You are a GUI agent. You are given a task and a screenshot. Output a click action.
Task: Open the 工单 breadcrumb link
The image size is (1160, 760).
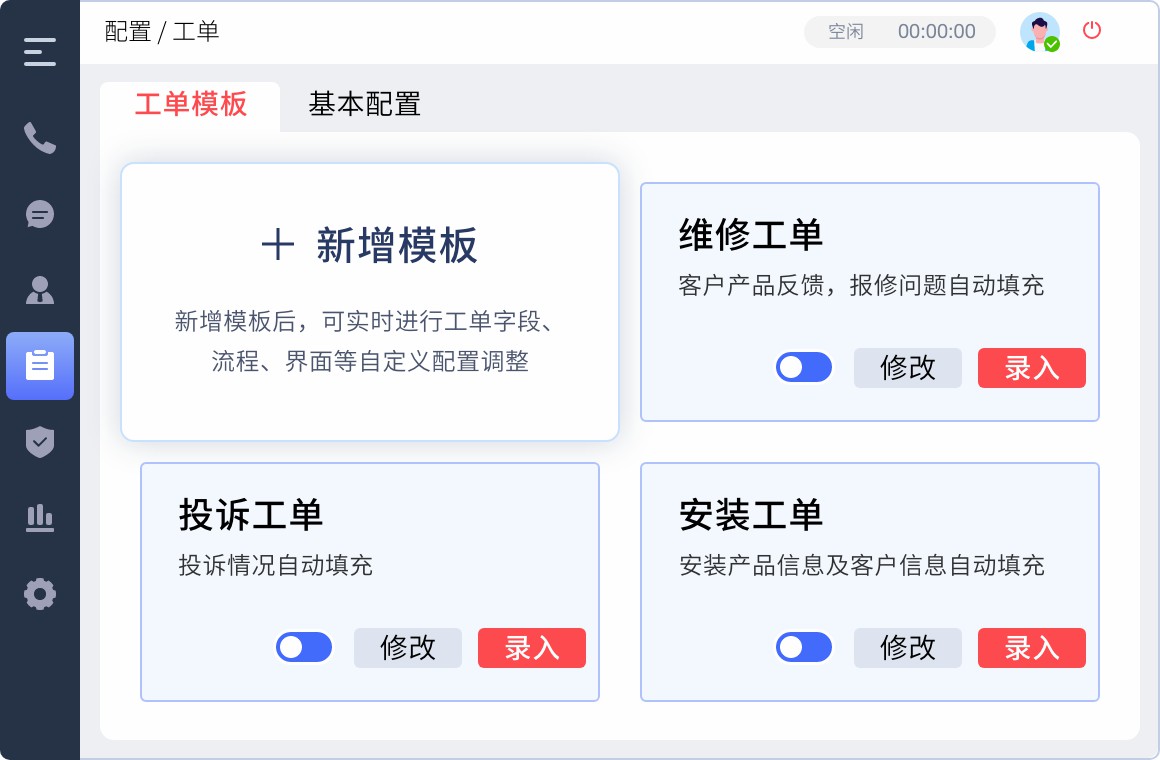[197, 32]
